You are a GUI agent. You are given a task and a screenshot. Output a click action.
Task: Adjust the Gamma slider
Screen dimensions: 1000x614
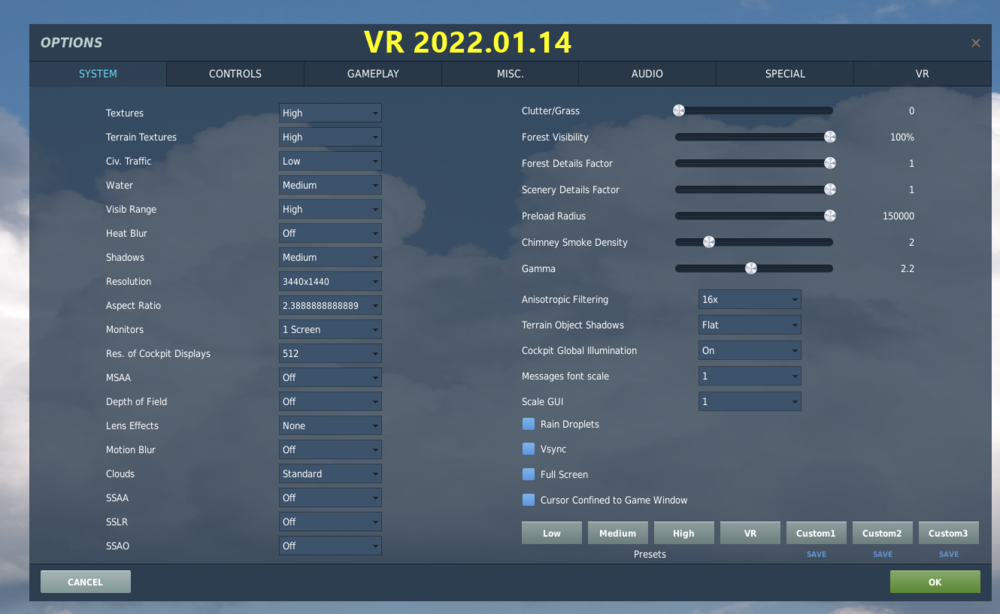tap(752, 268)
